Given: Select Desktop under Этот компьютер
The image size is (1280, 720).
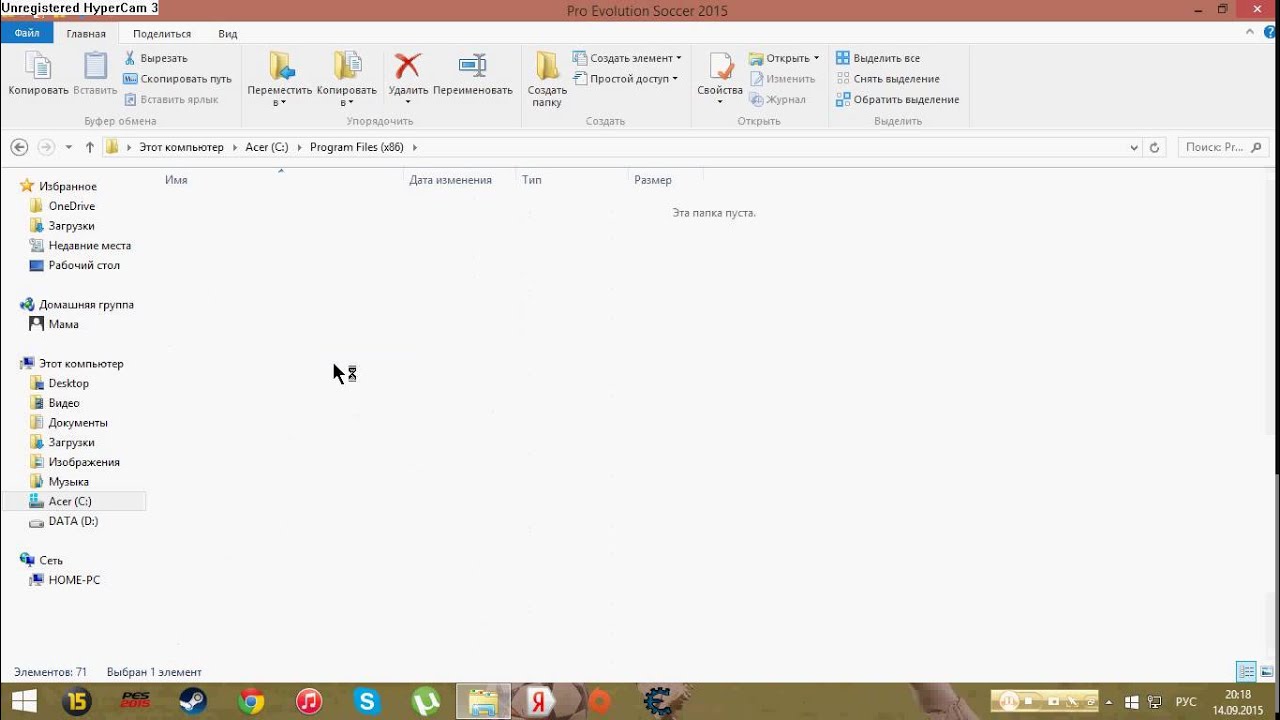Looking at the screenshot, I should pyautogui.click(x=69, y=383).
